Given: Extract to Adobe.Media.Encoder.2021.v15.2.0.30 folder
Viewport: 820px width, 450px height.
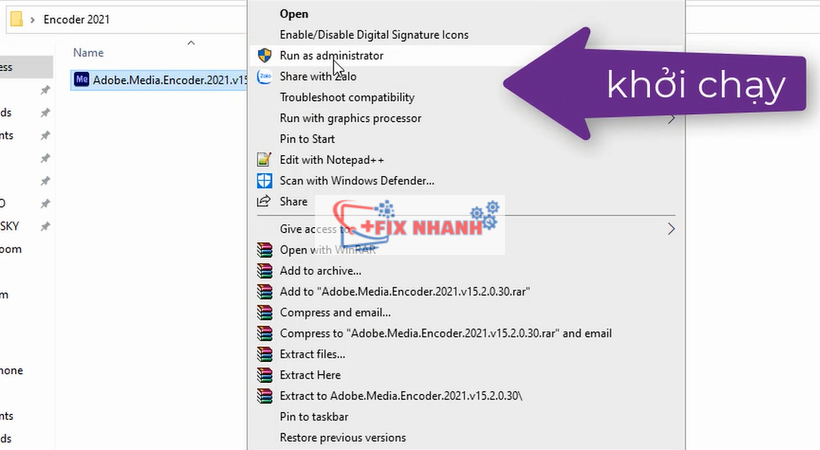Looking at the screenshot, I should pyautogui.click(x=401, y=396).
